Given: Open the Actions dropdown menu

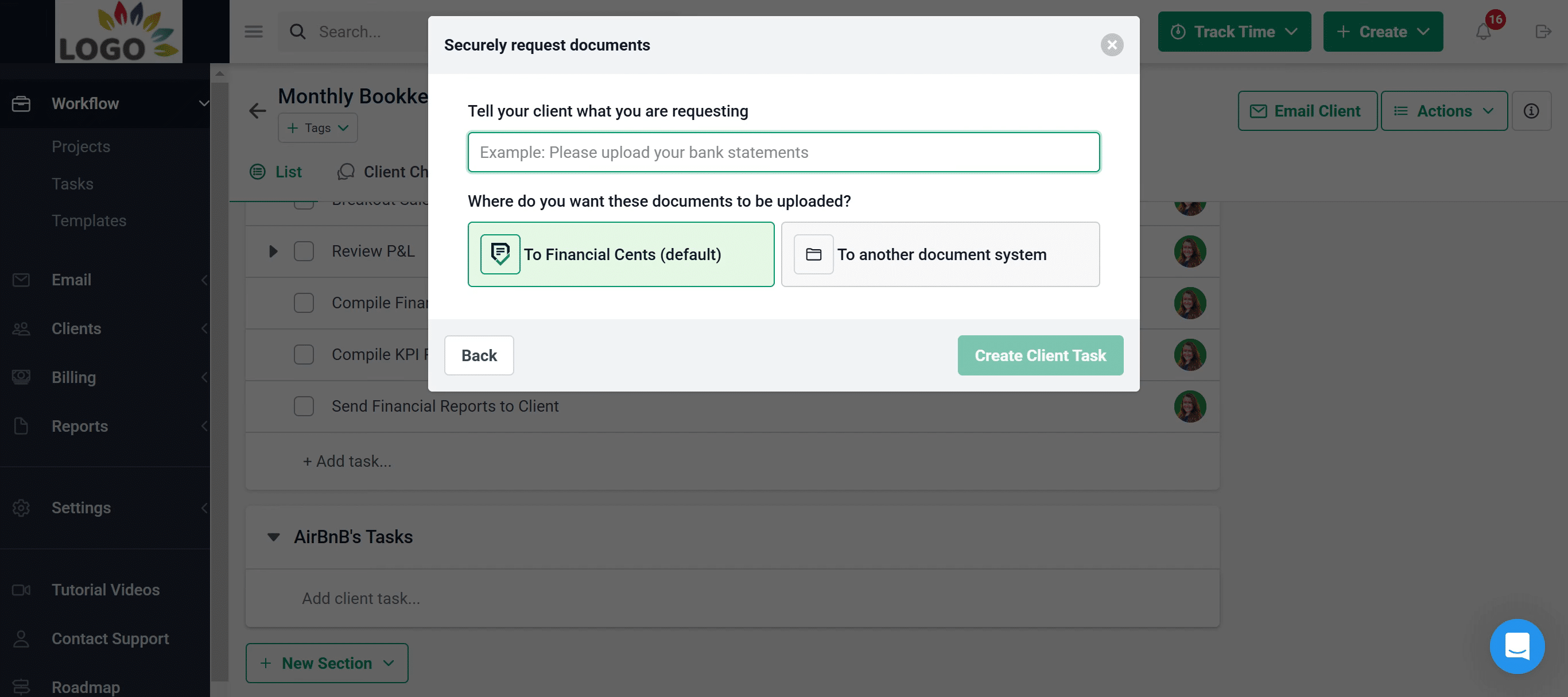Looking at the screenshot, I should pos(1444,111).
